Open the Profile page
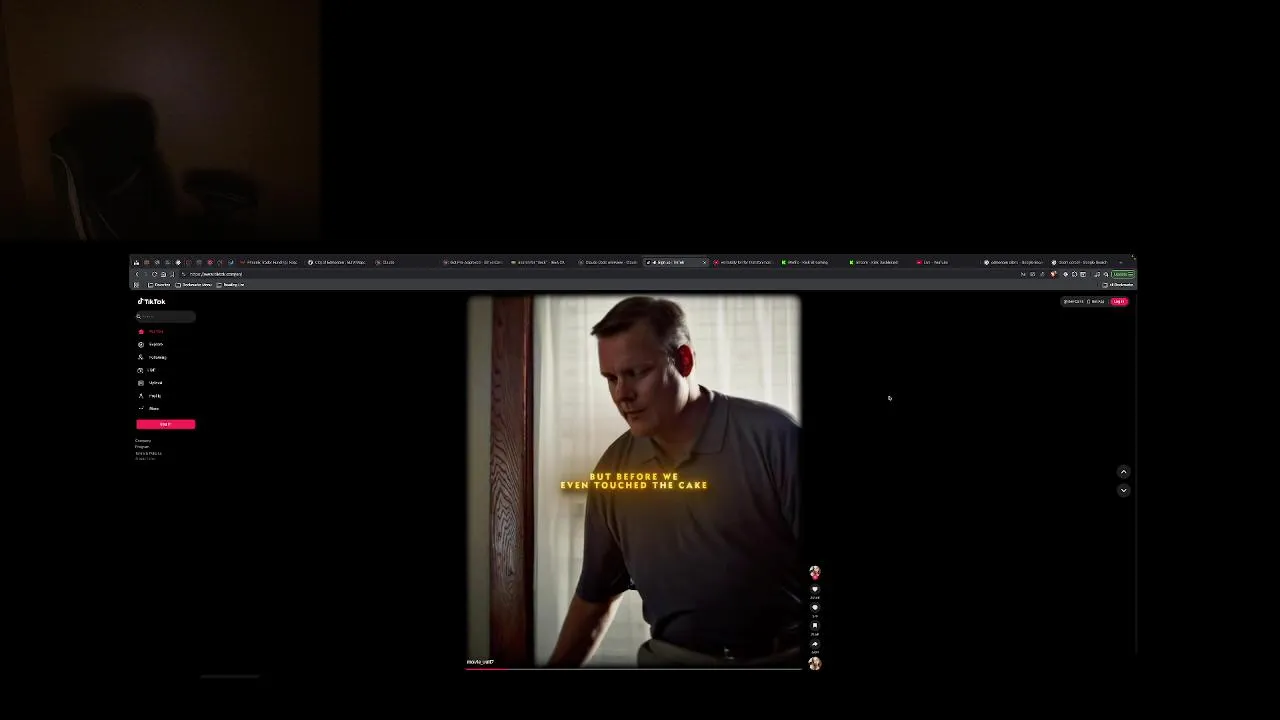 [x=151, y=396]
